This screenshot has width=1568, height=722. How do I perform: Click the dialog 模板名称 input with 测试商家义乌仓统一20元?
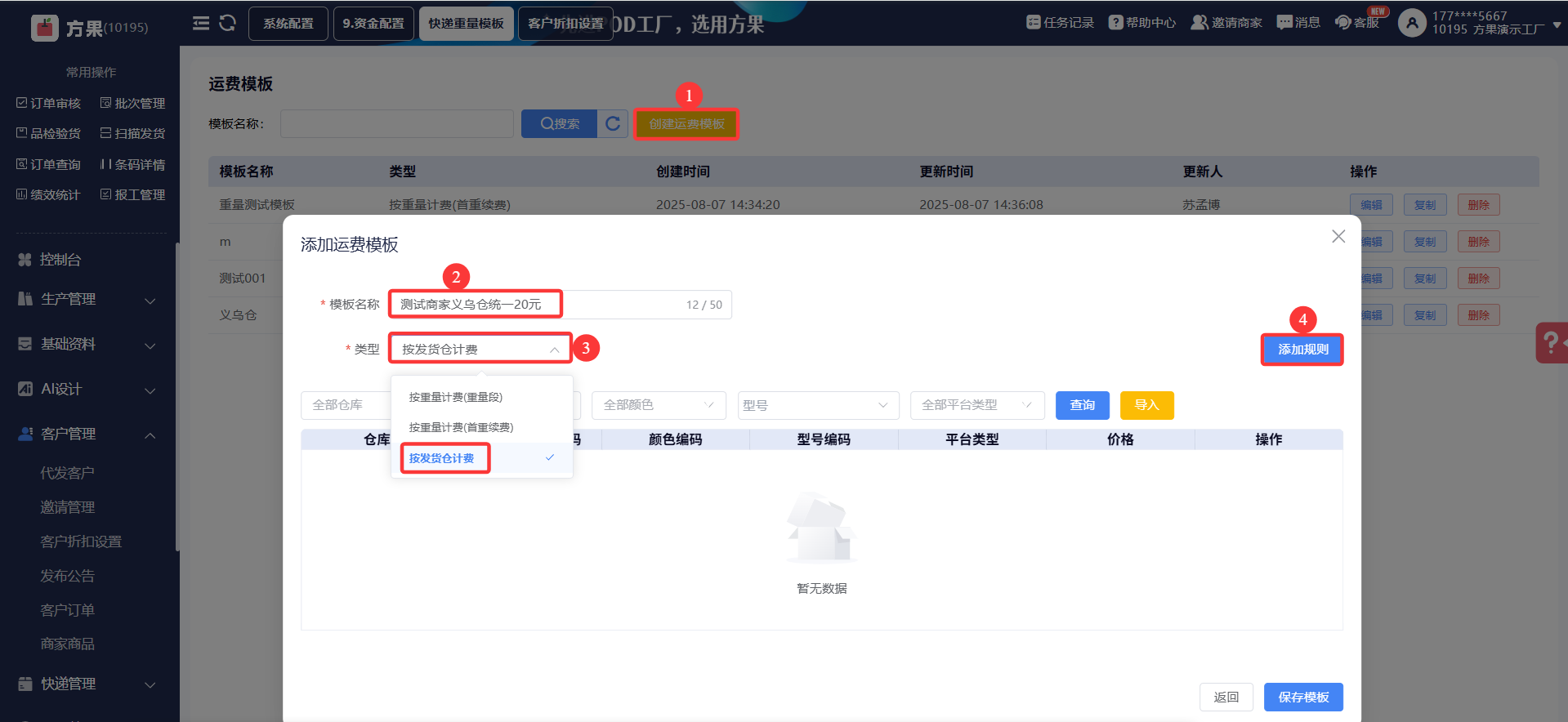click(x=561, y=305)
